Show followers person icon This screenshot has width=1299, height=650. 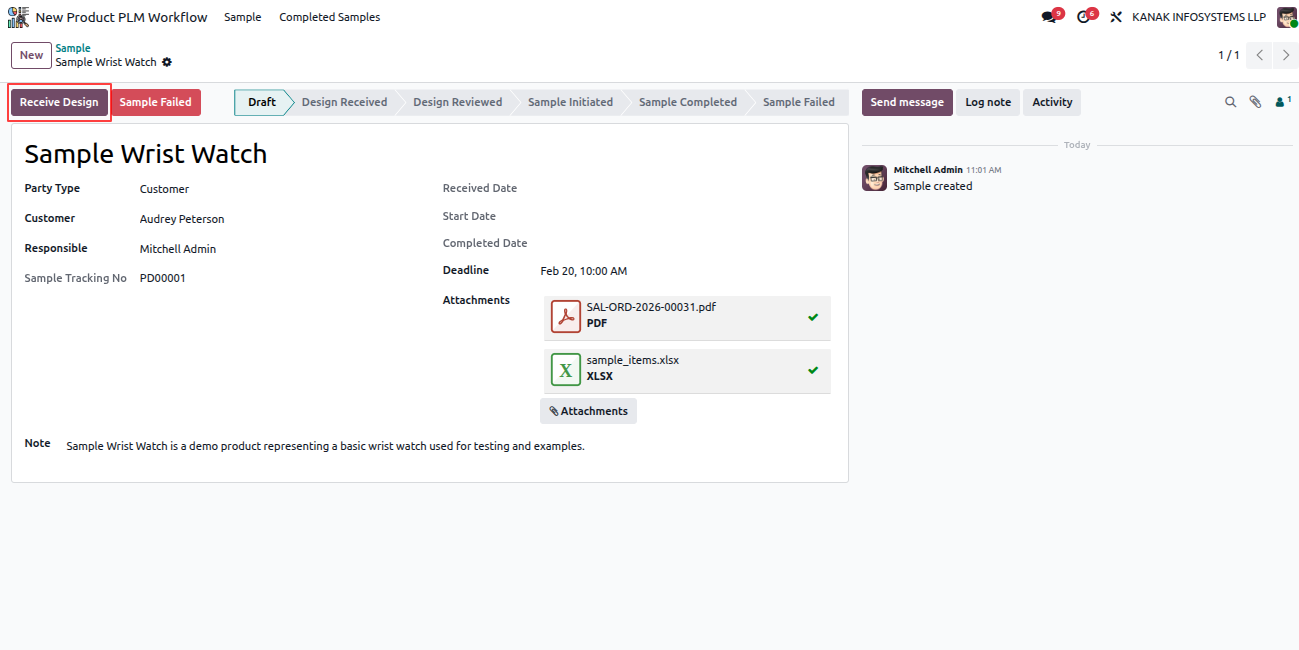pyautogui.click(x=1282, y=102)
